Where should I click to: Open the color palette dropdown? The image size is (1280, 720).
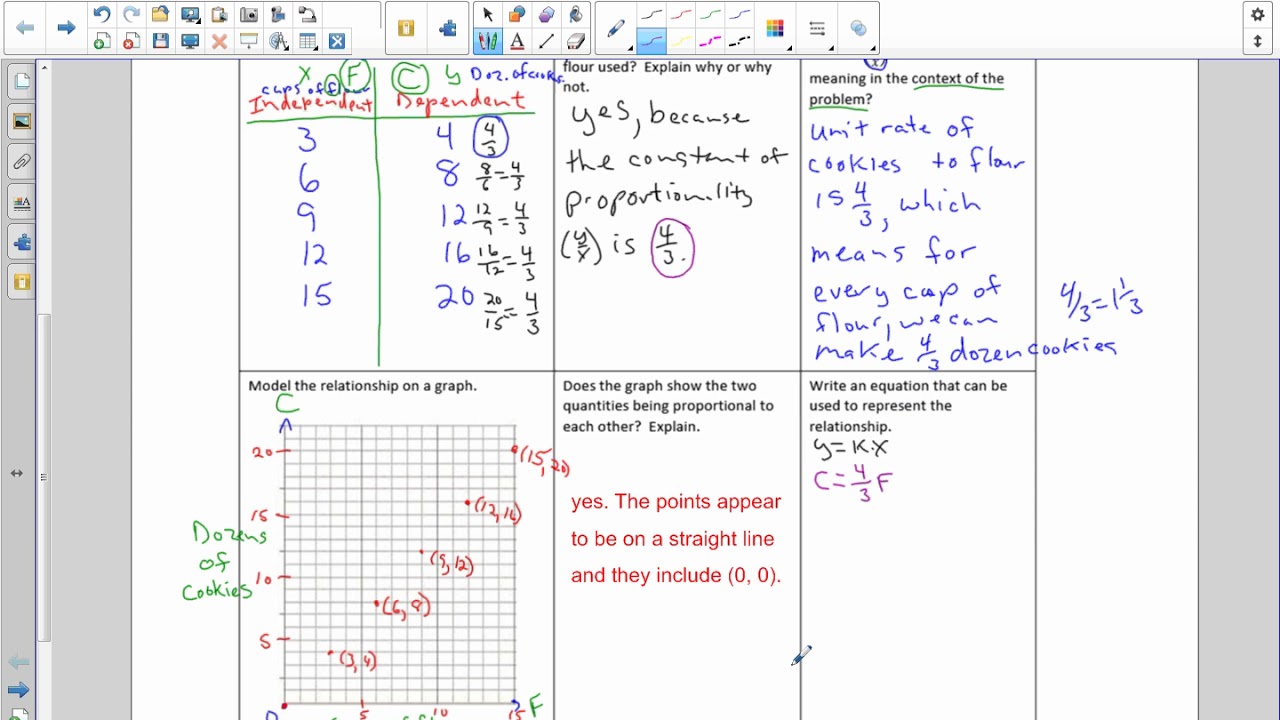(775, 28)
